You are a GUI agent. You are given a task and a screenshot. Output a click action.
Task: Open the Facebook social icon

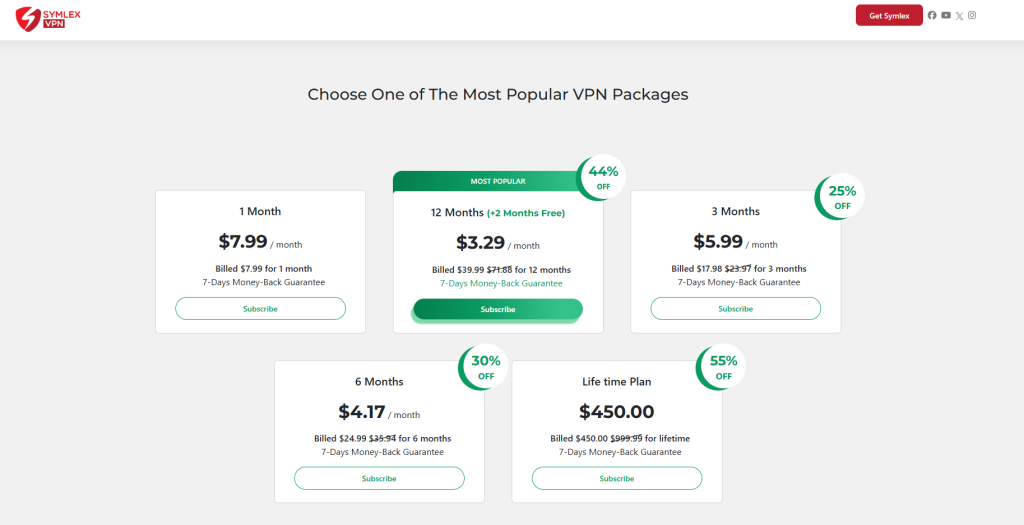932,15
